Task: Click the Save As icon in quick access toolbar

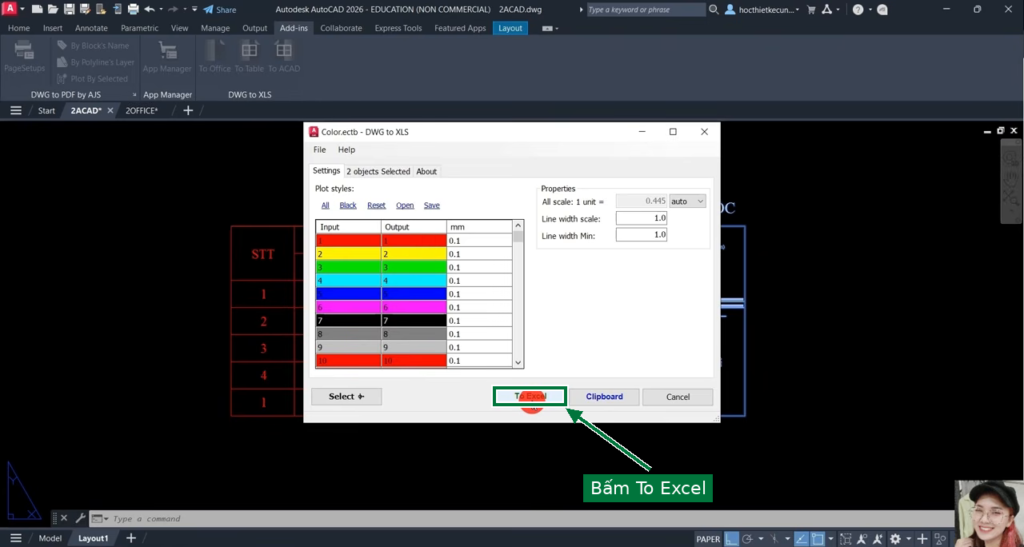Action: pyautogui.click(x=85, y=9)
